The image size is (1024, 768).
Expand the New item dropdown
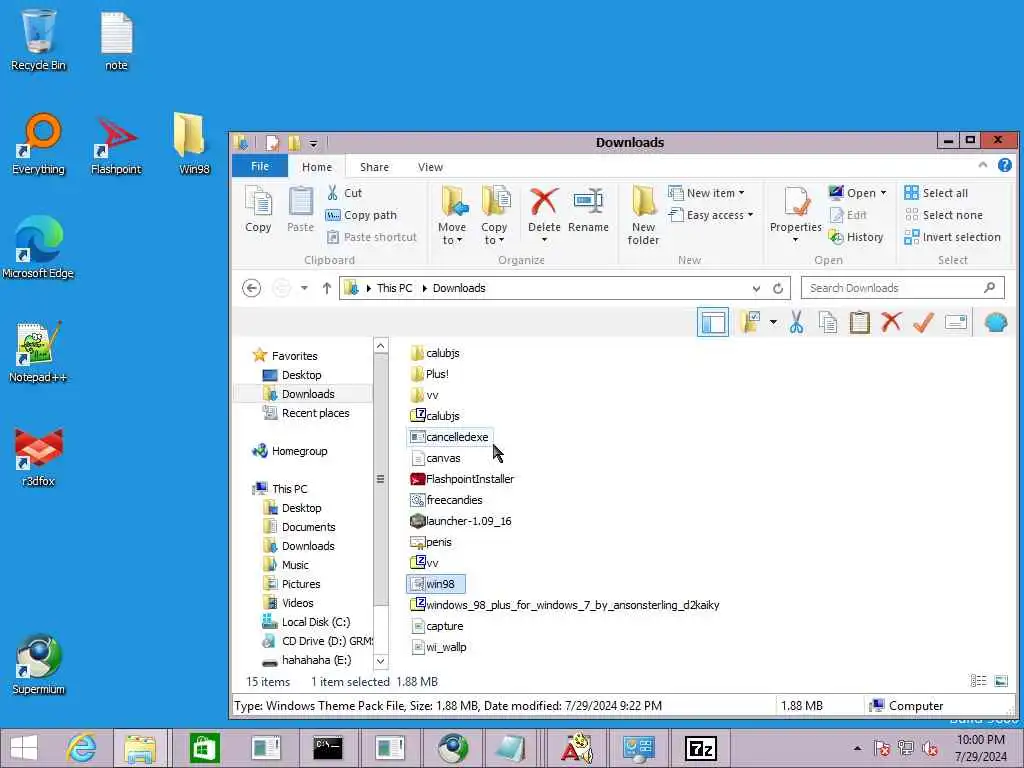(707, 193)
